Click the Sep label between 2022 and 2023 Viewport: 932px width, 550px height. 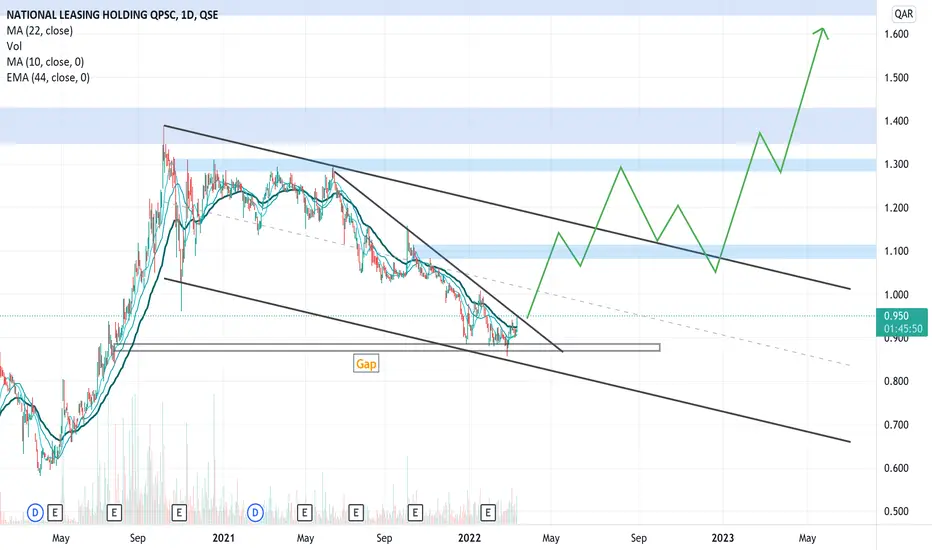(638, 538)
